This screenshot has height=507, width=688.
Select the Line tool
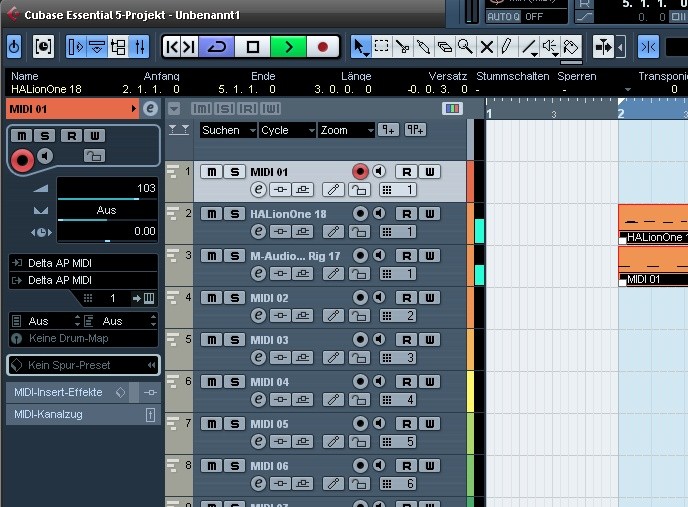(x=529, y=47)
